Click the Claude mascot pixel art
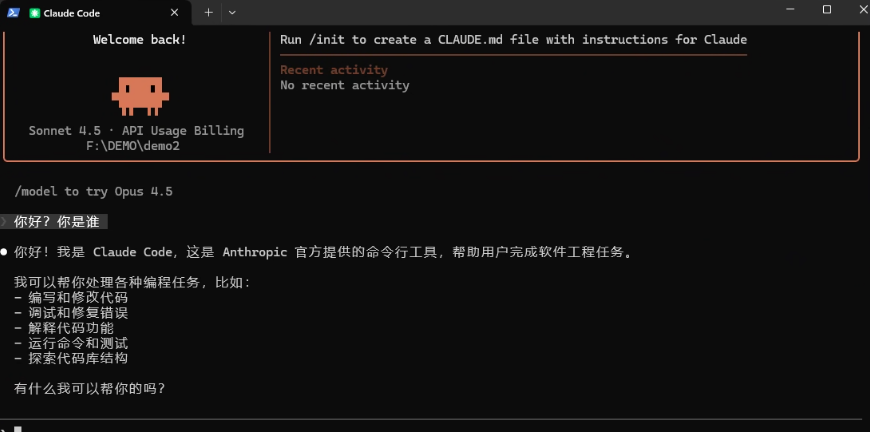The image size is (870, 432). pyautogui.click(x=140, y=96)
